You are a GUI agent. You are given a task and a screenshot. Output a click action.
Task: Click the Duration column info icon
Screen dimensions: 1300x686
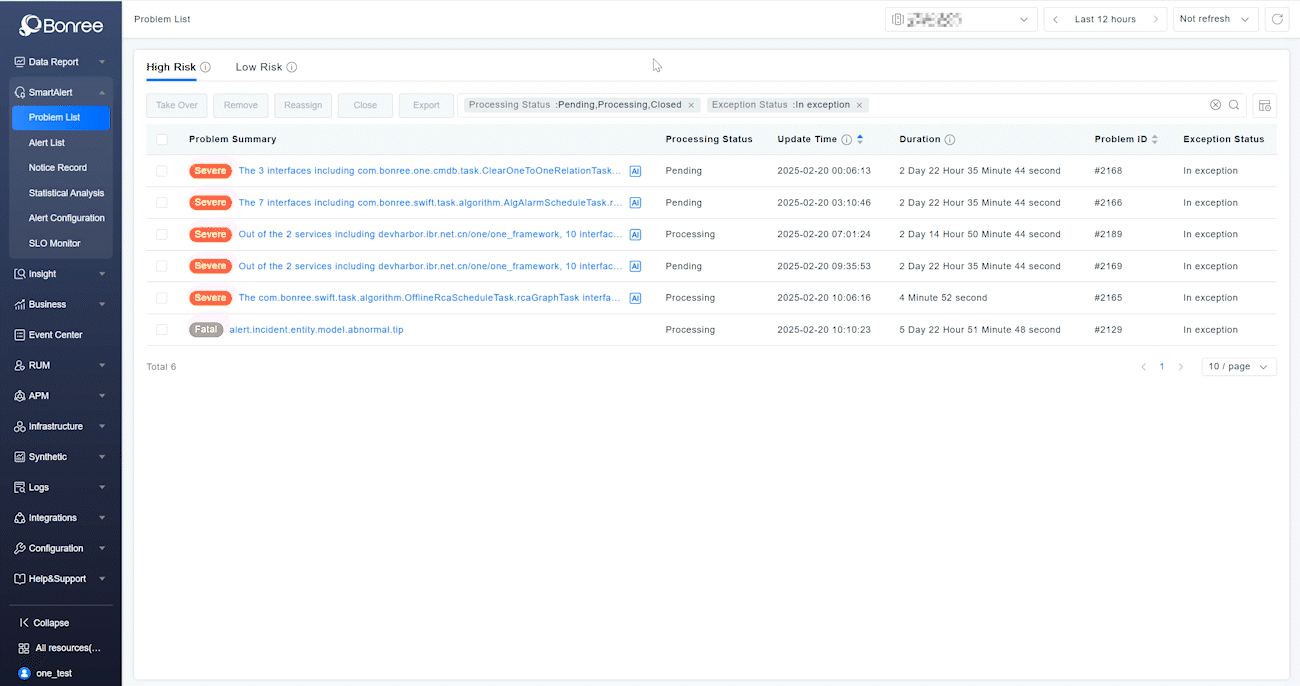click(950, 140)
